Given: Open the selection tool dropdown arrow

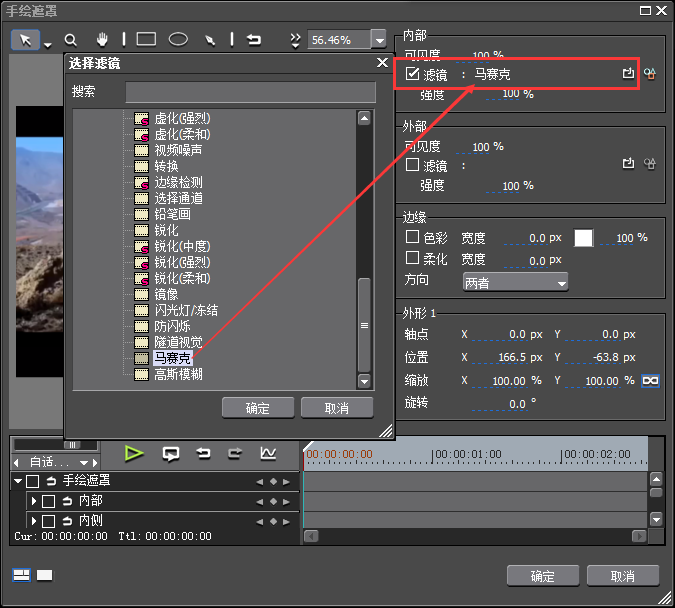Looking at the screenshot, I should 48,45.
